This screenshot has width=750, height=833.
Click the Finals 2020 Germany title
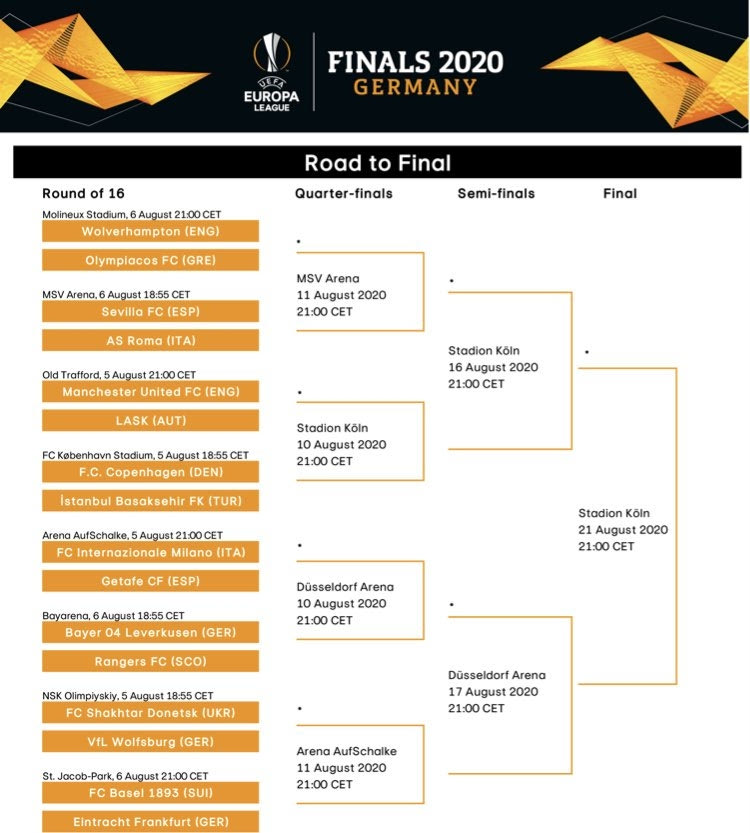(415, 72)
